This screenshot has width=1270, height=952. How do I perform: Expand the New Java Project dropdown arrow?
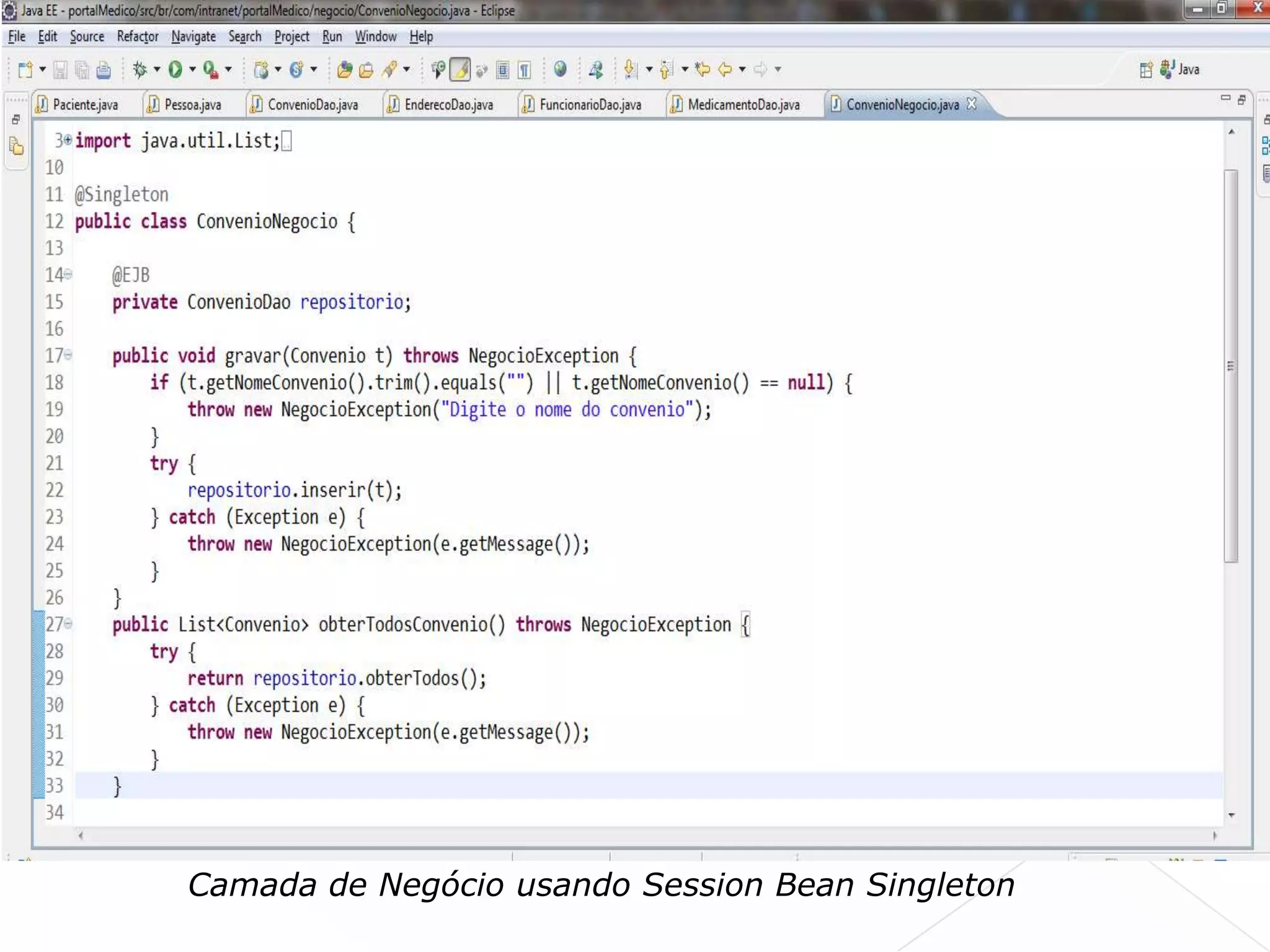[278, 69]
